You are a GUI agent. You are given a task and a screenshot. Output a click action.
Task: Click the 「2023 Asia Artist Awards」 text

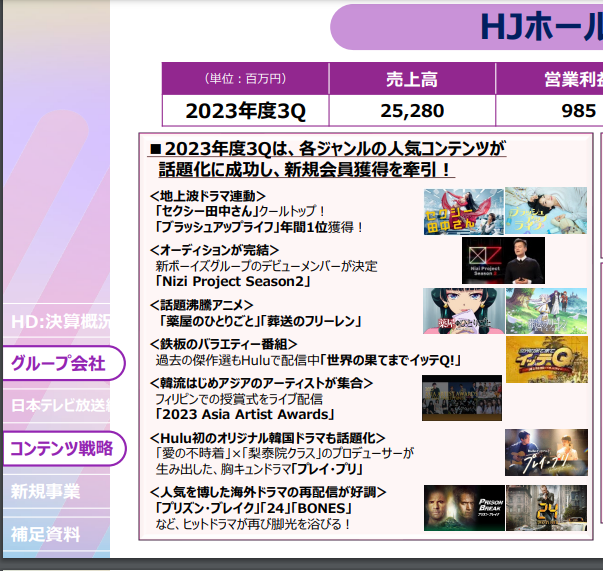[x=244, y=415]
